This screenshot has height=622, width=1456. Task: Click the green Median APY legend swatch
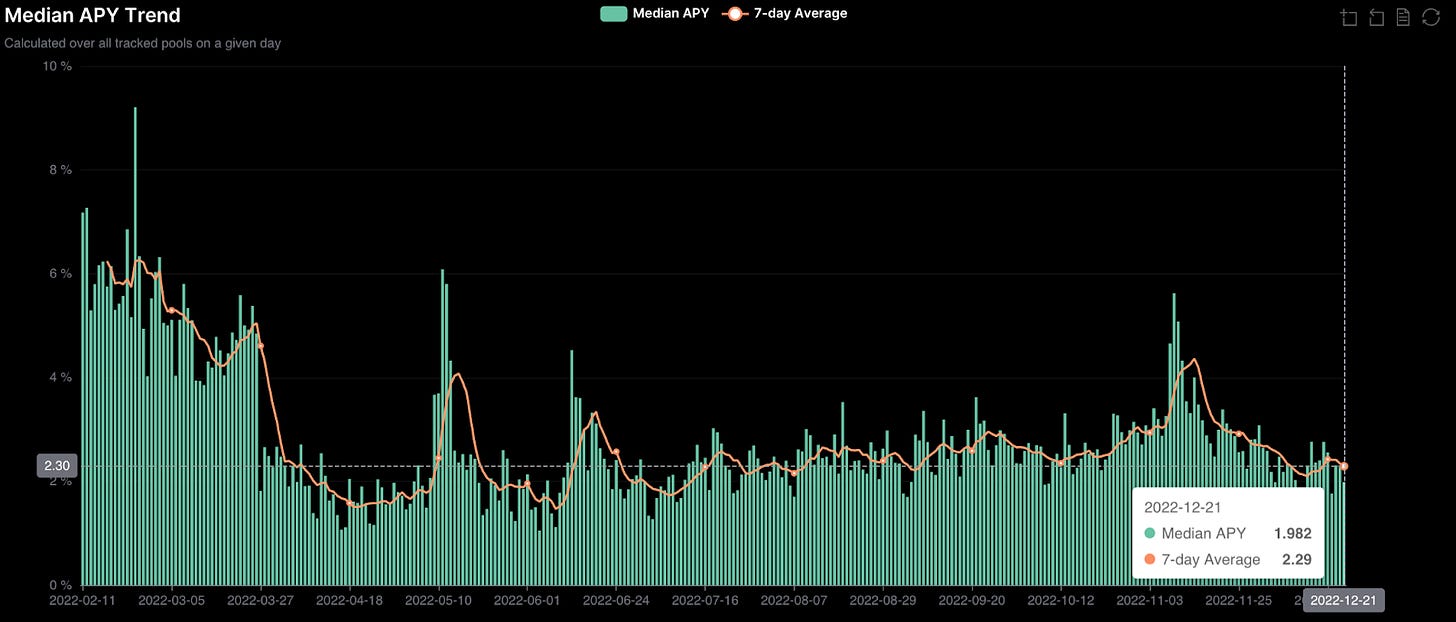click(613, 14)
